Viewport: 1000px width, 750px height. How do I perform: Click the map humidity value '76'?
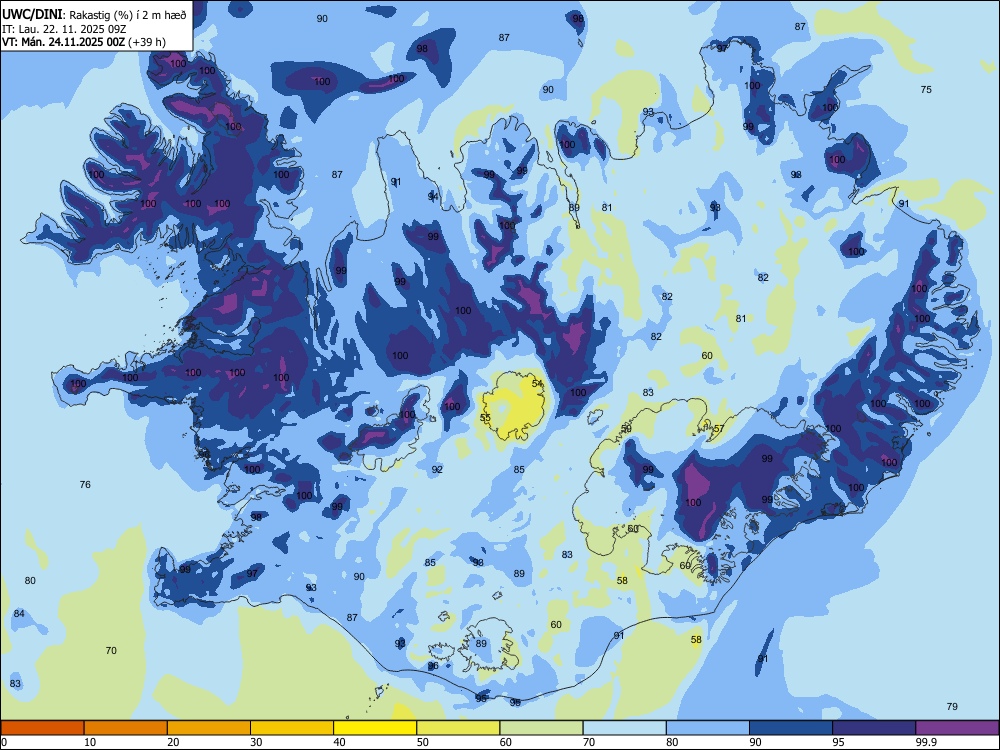pos(85,485)
